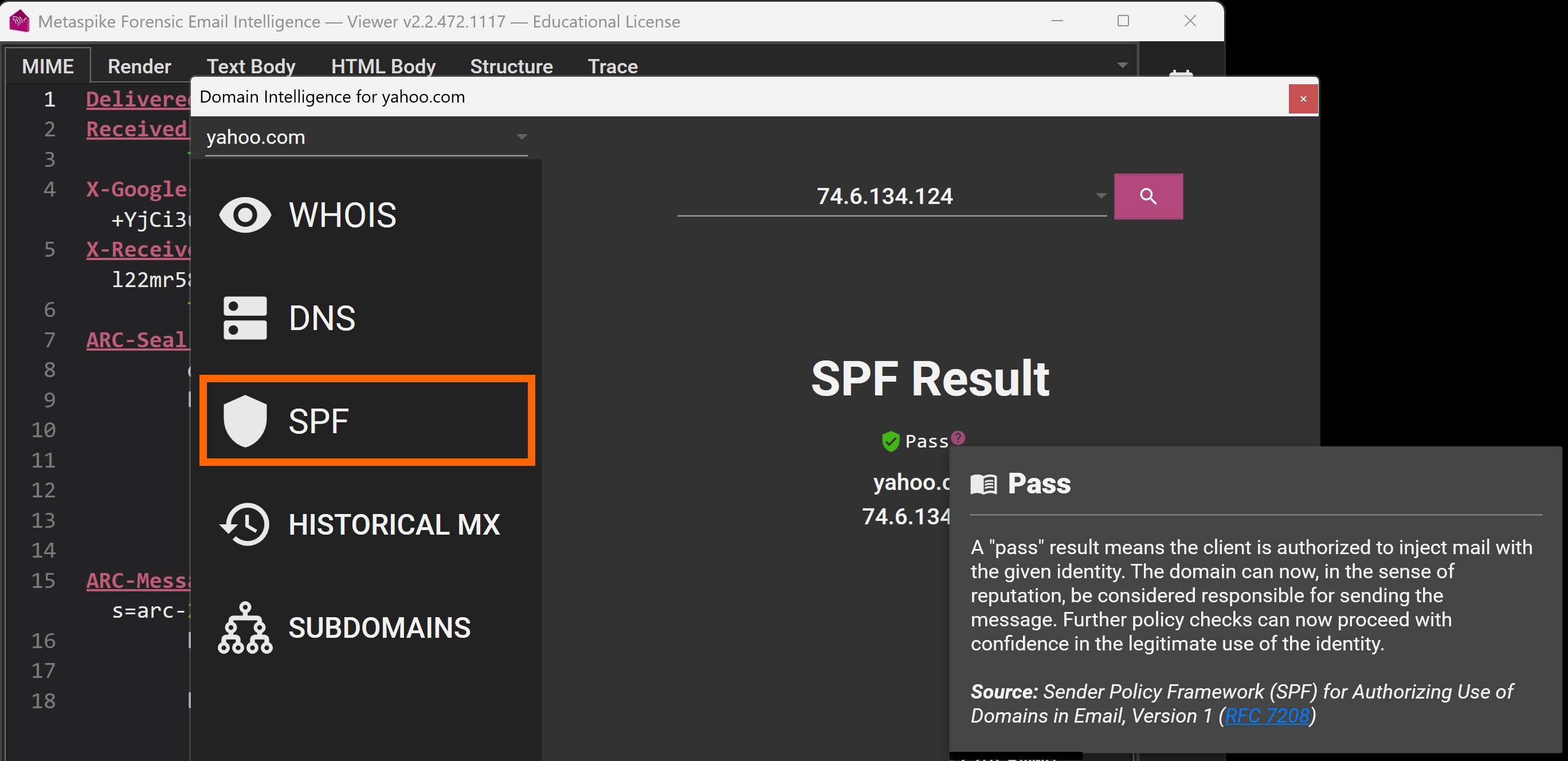Open the RFC 7208 link
Image resolution: width=1568 pixels, height=761 pixels.
coord(1267,716)
